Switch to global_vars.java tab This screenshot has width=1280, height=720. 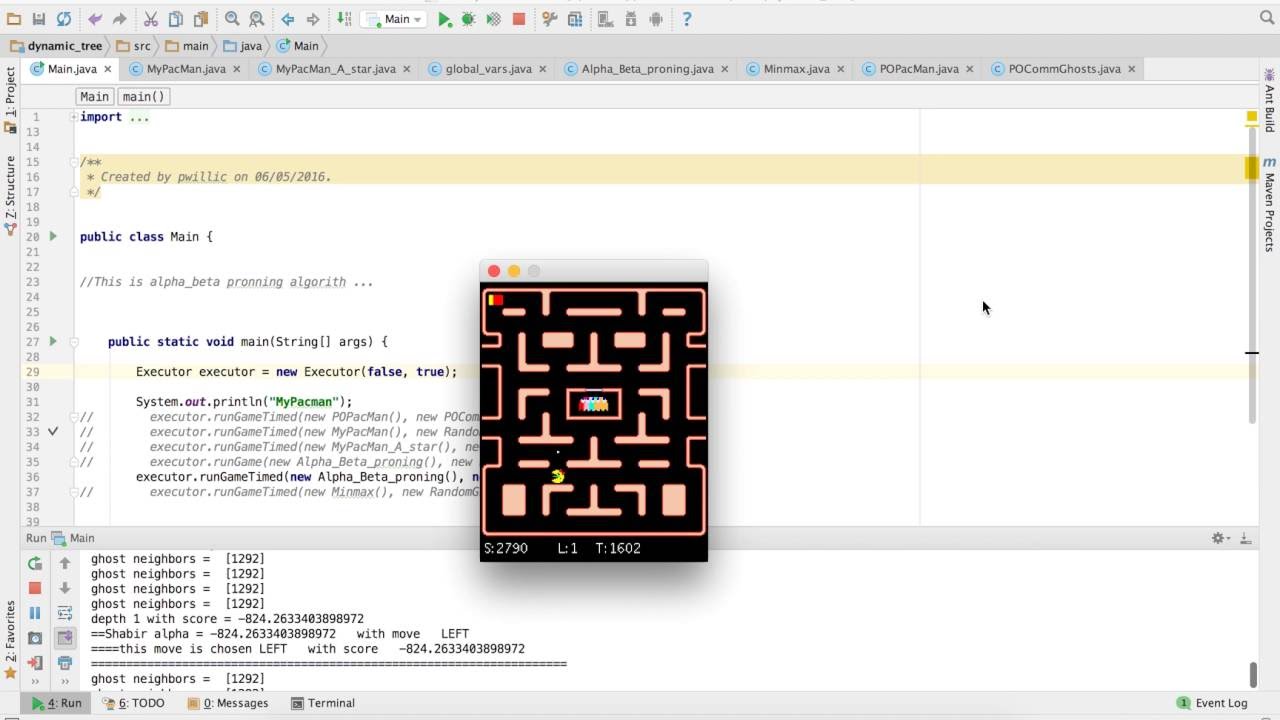488,69
